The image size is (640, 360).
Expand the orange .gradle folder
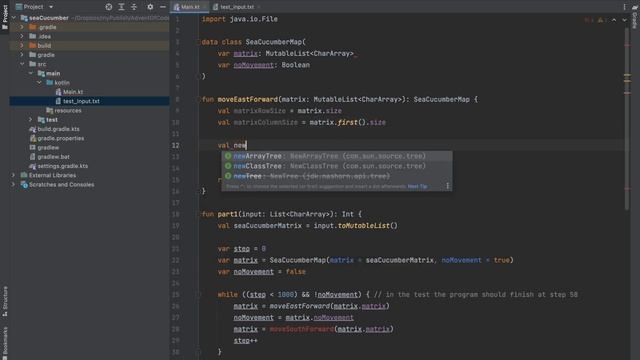(x=22, y=27)
